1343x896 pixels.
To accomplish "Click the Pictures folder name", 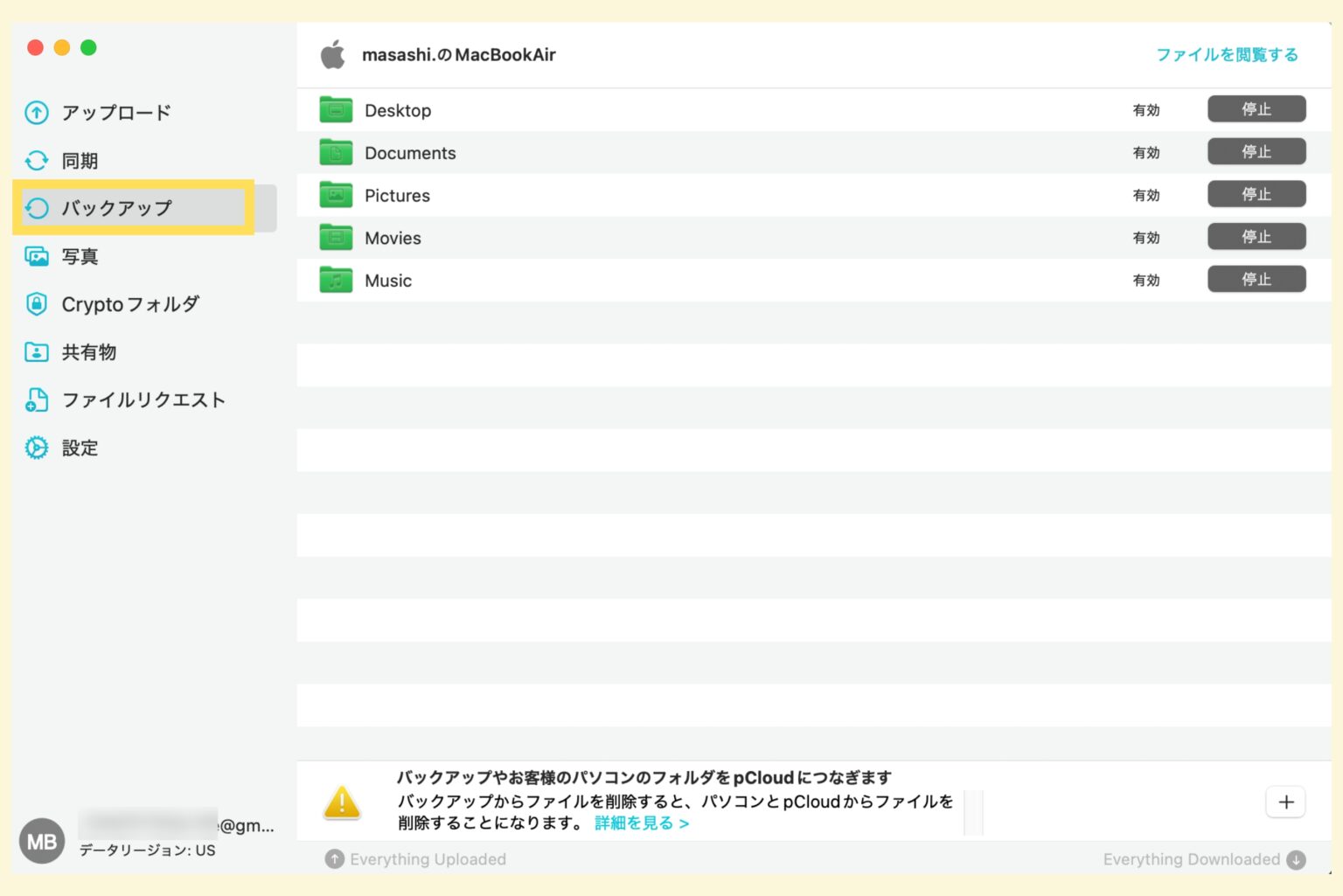I will click(x=397, y=196).
